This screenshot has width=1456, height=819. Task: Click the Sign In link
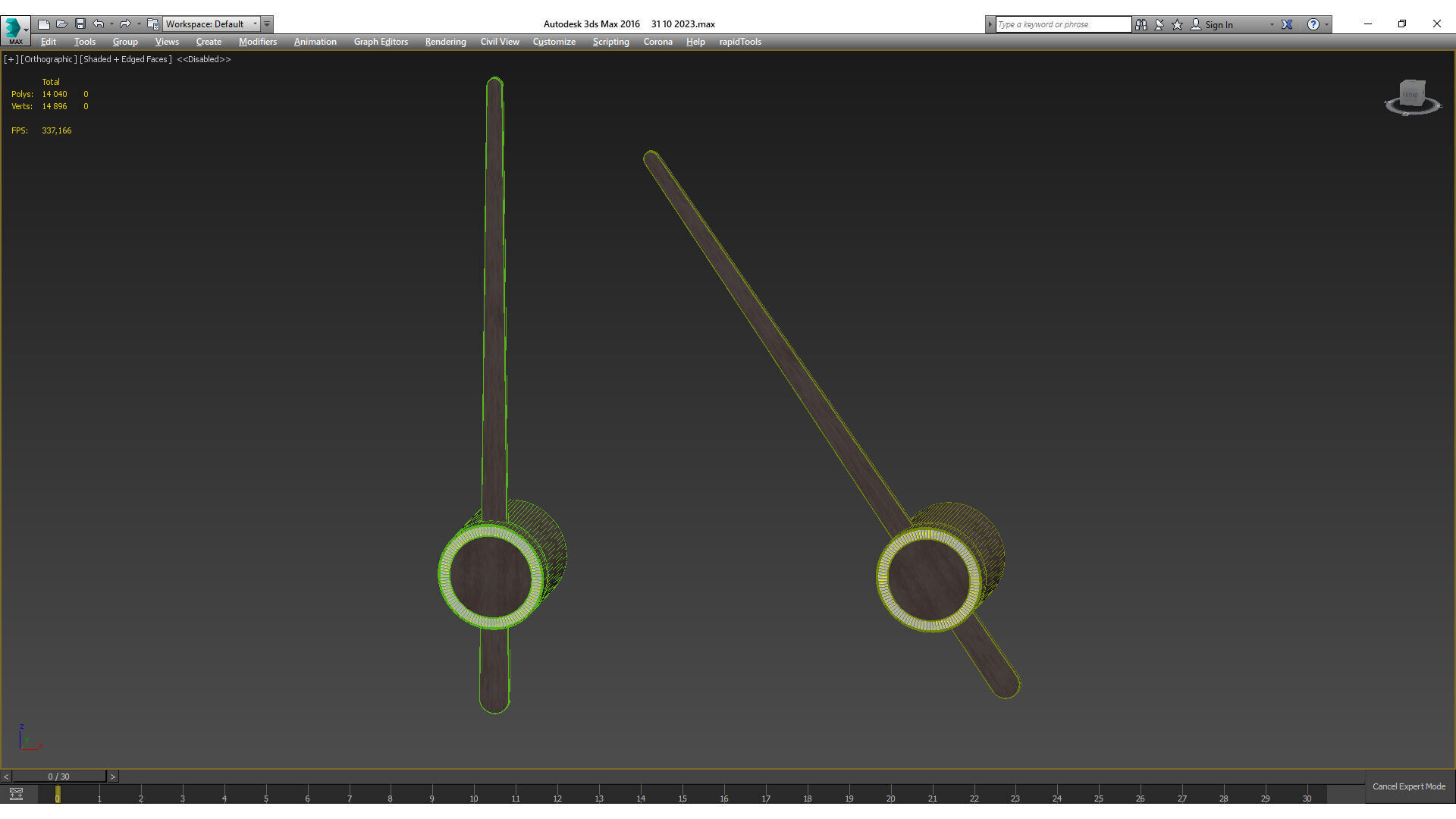pyautogui.click(x=1219, y=24)
